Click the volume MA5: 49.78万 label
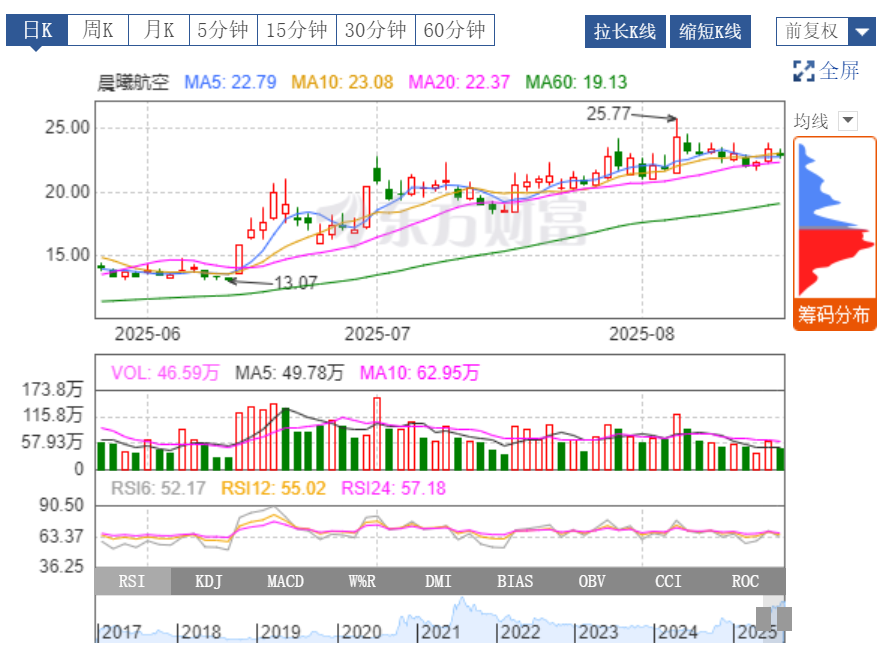 290,373
